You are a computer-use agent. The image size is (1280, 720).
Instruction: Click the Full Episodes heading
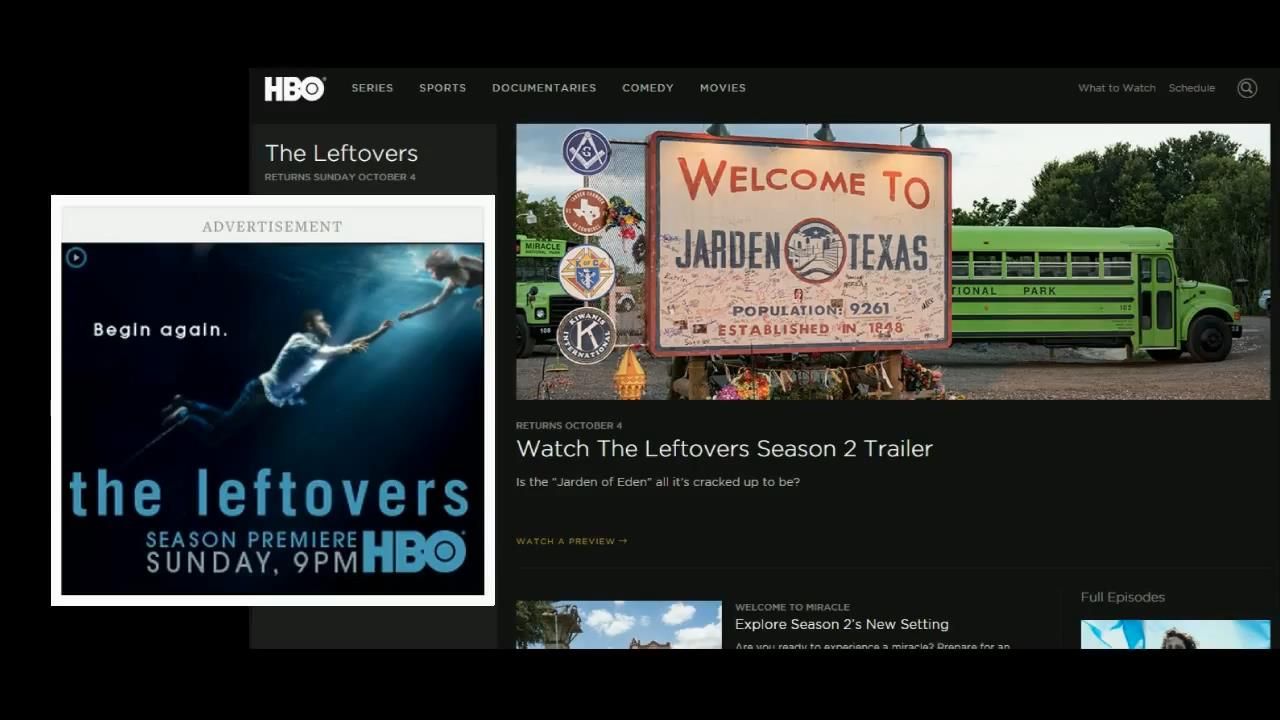tap(1122, 597)
